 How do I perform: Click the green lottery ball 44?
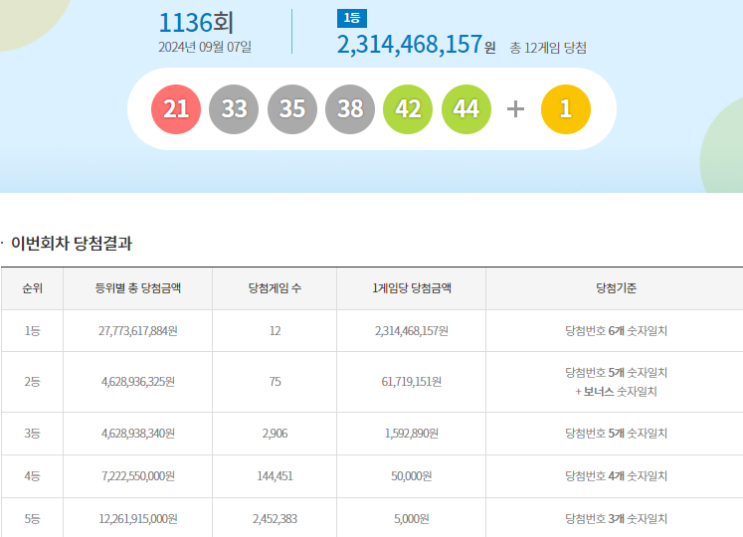pyautogui.click(x=466, y=109)
